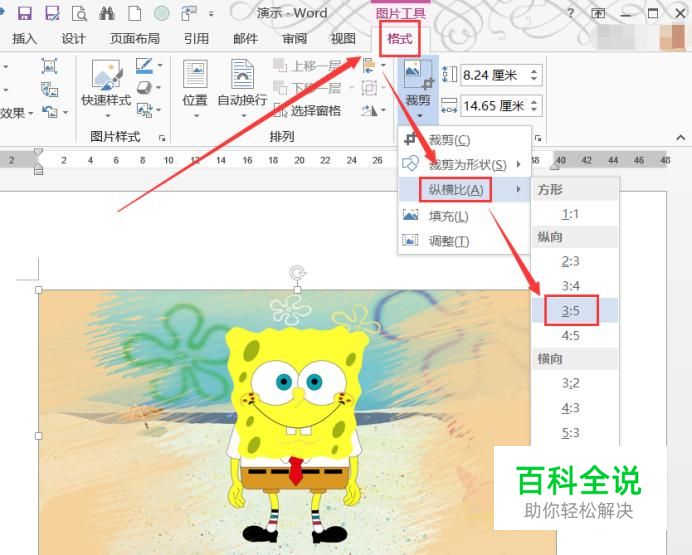Expand the Picture Border dropdown arrow
The height and width of the screenshot is (555, 692).
[160, 65]
